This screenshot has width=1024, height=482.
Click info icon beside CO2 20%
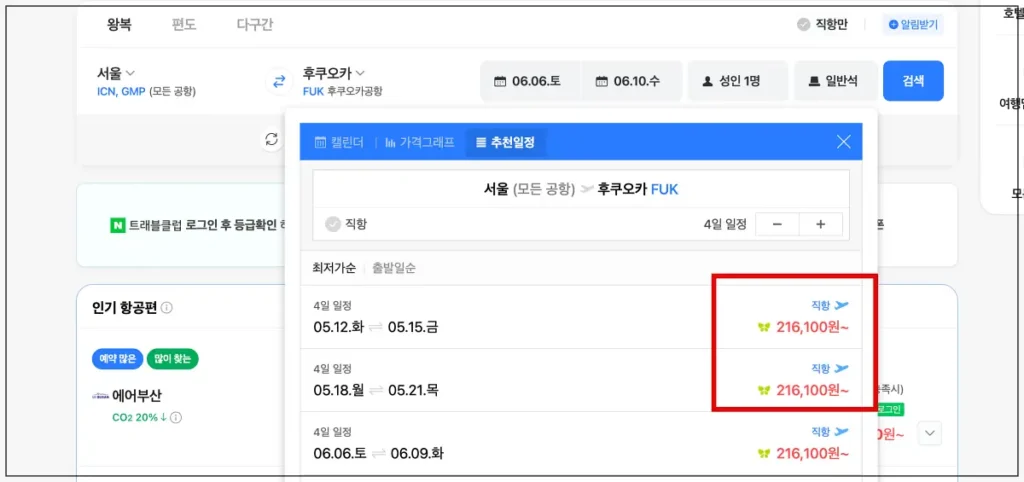[176, 417]
